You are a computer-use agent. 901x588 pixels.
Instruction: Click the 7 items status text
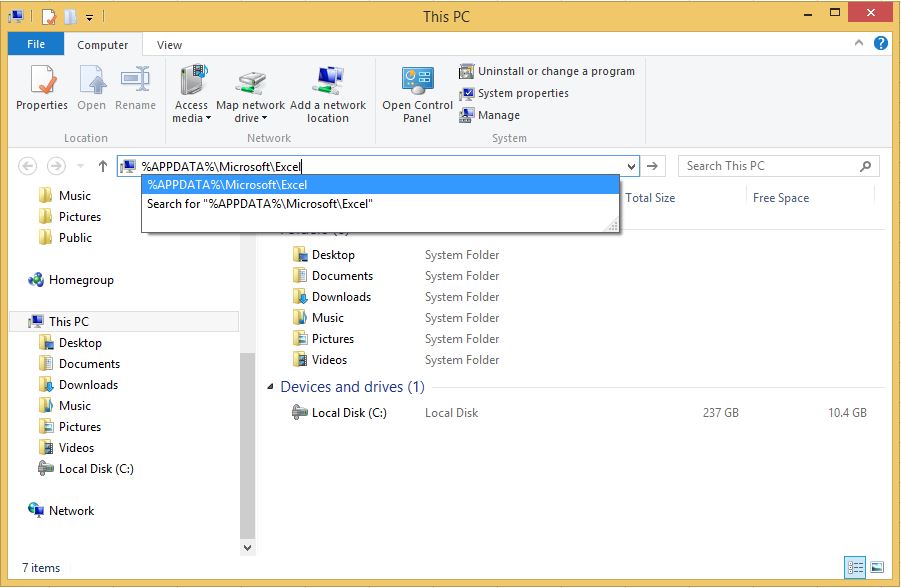[x=41, y=568]
